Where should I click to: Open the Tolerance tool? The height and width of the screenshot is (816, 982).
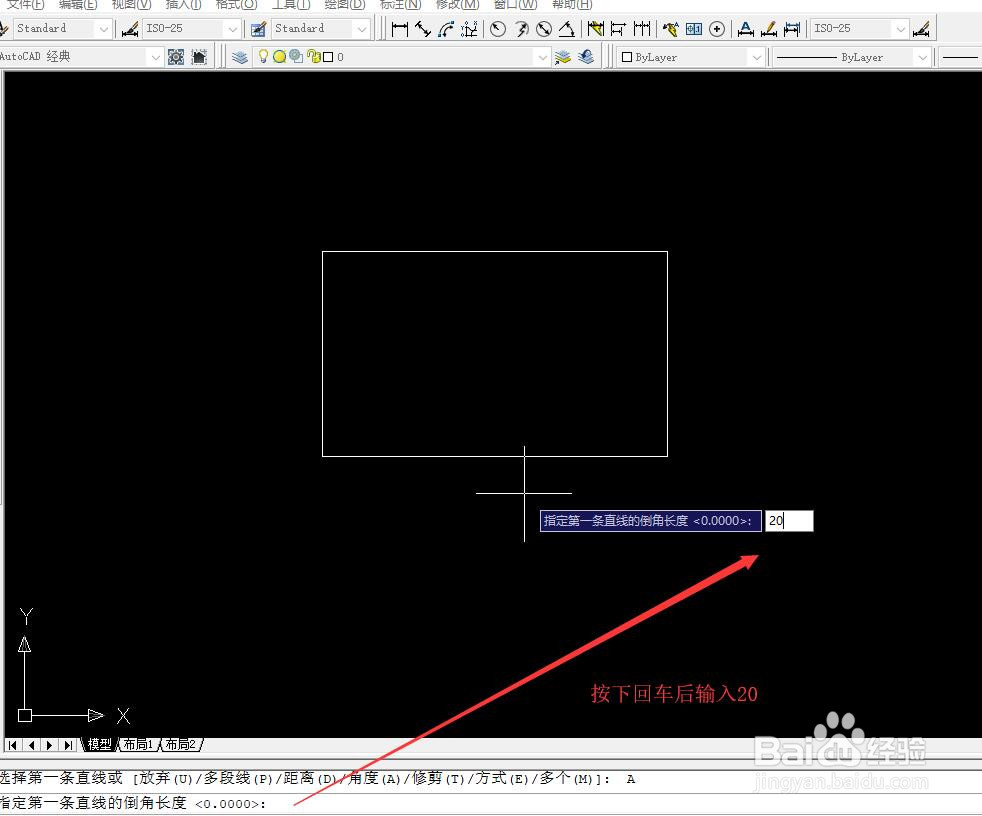tap(694, 29)
